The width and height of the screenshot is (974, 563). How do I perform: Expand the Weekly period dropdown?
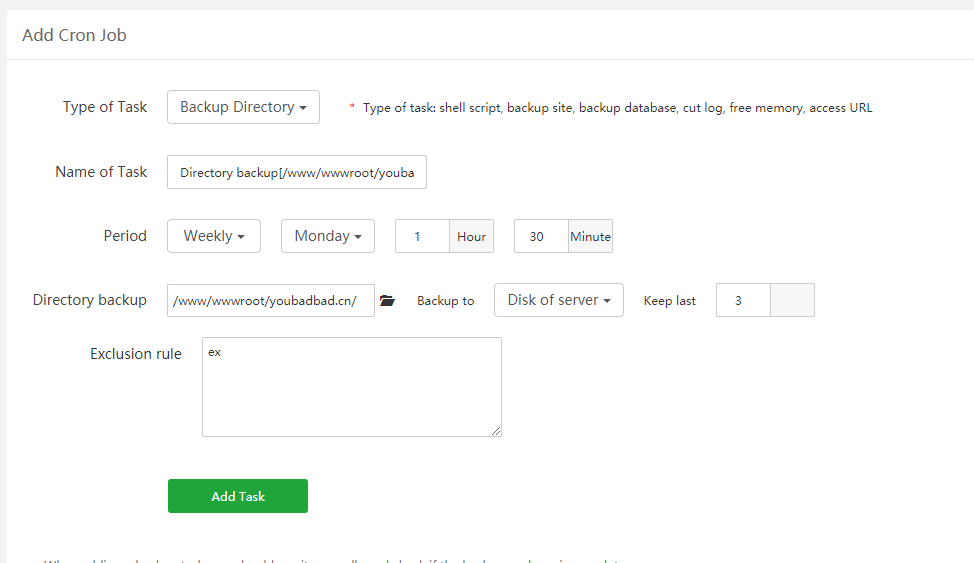tap(214, 236)
